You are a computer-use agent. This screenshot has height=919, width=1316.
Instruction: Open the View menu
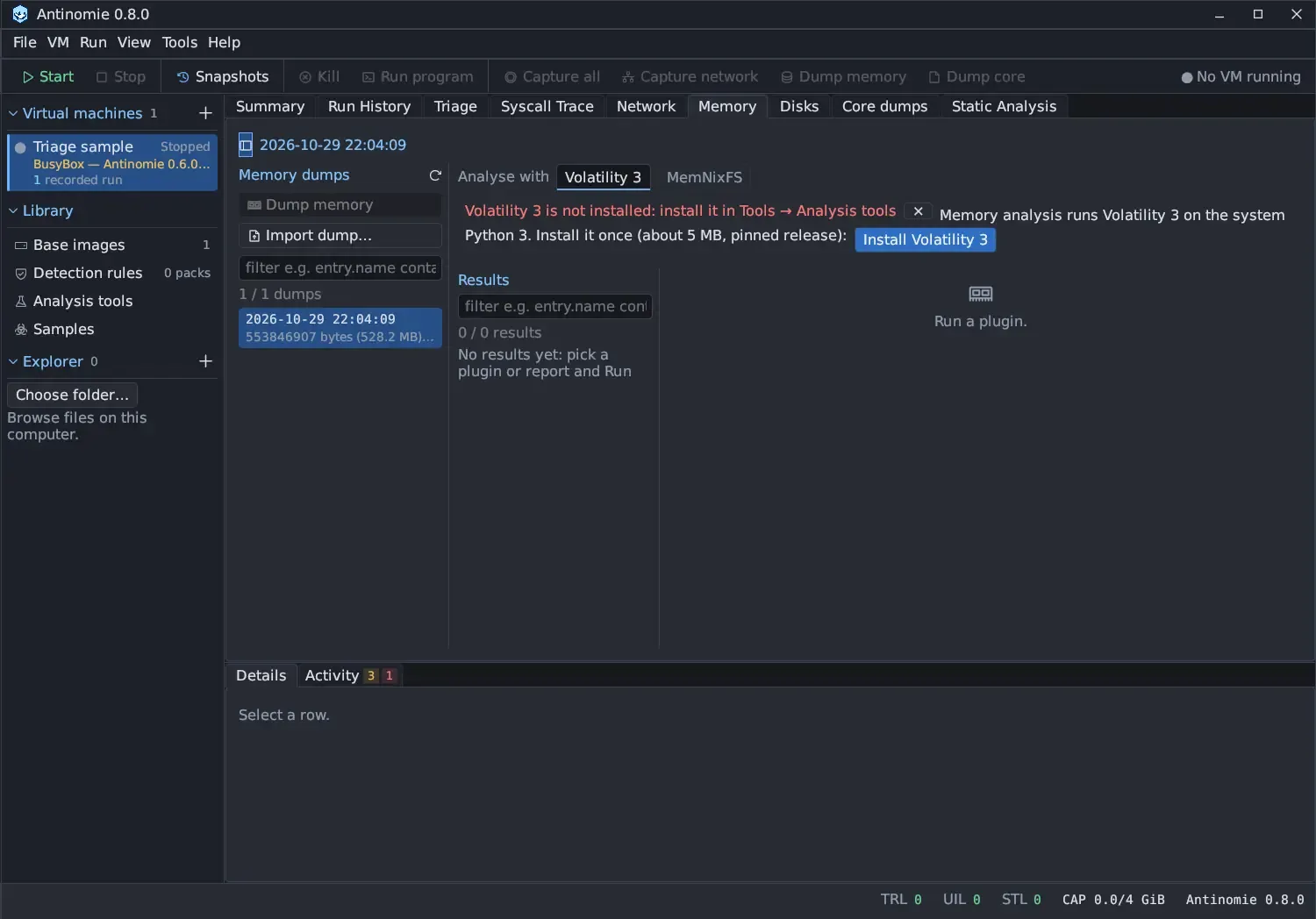click(134, 42)
